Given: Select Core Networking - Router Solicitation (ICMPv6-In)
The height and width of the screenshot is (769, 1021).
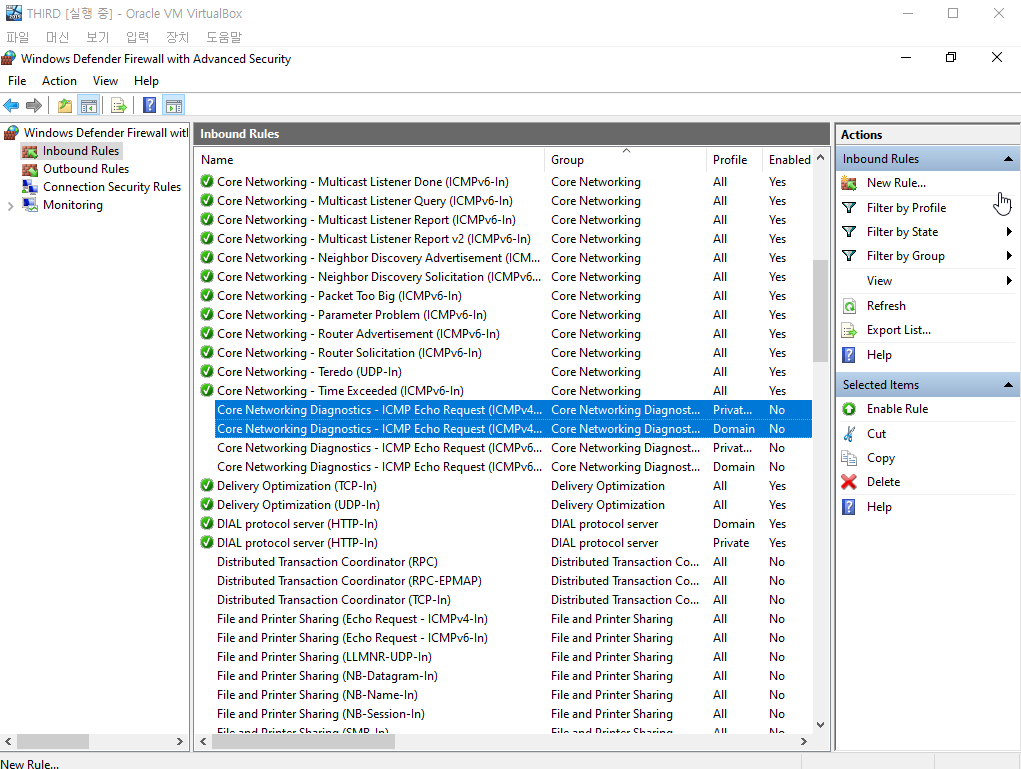Looking at the screenshot, I should (x=505, y=353).
